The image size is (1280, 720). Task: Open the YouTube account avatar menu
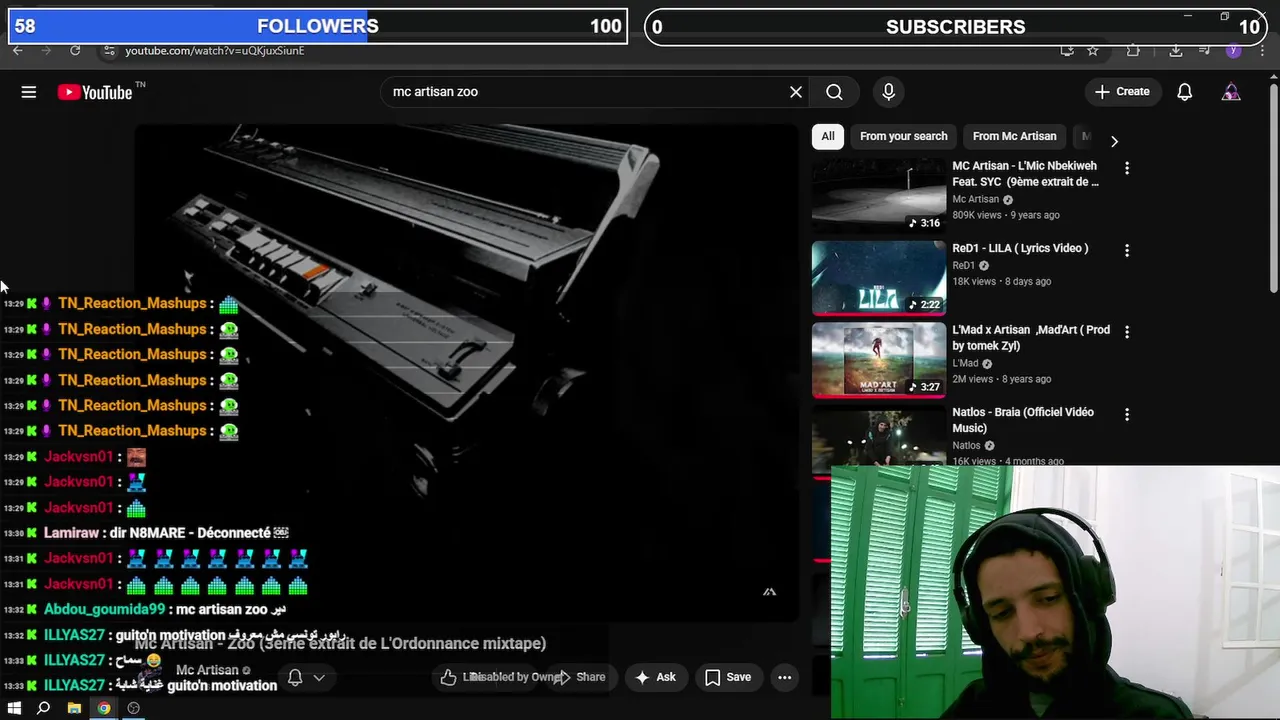tap(1231, 92)
